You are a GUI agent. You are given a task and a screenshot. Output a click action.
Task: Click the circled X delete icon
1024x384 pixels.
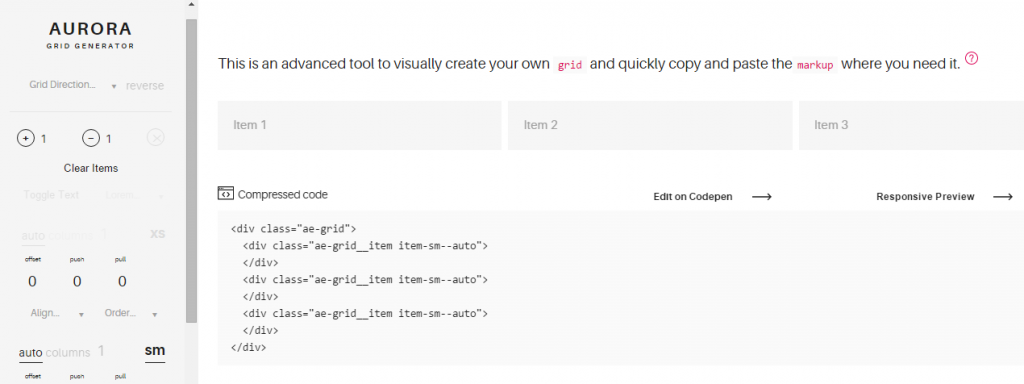coord(155,138)
